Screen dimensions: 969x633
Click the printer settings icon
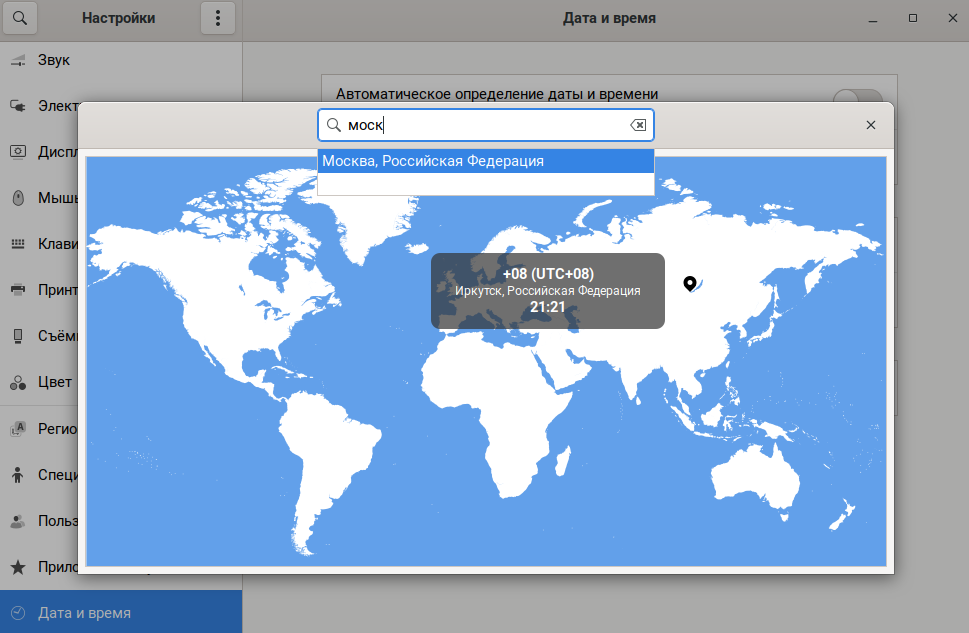click(x=17, y=290)
